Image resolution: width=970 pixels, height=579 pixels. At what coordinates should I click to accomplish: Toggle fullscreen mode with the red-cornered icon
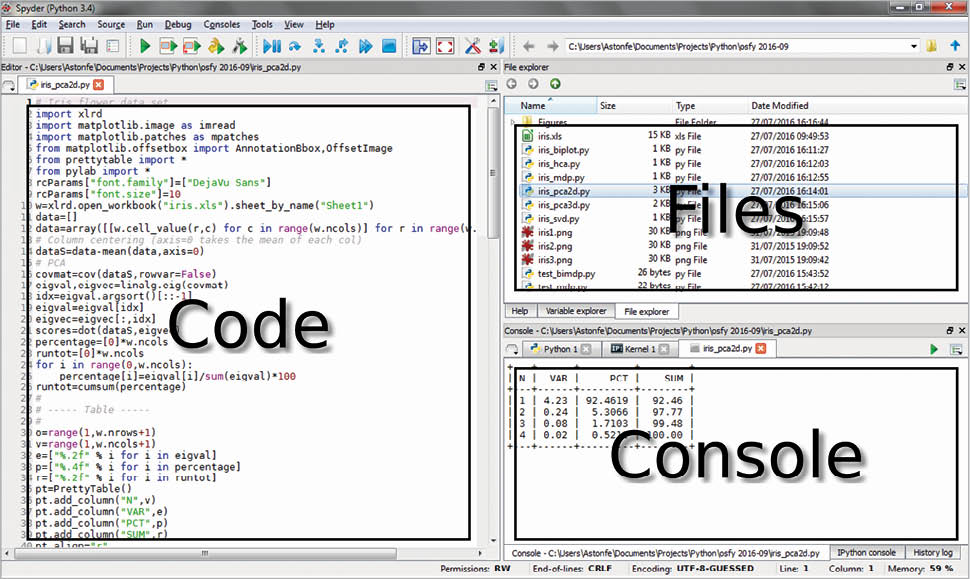pos(445,46)
